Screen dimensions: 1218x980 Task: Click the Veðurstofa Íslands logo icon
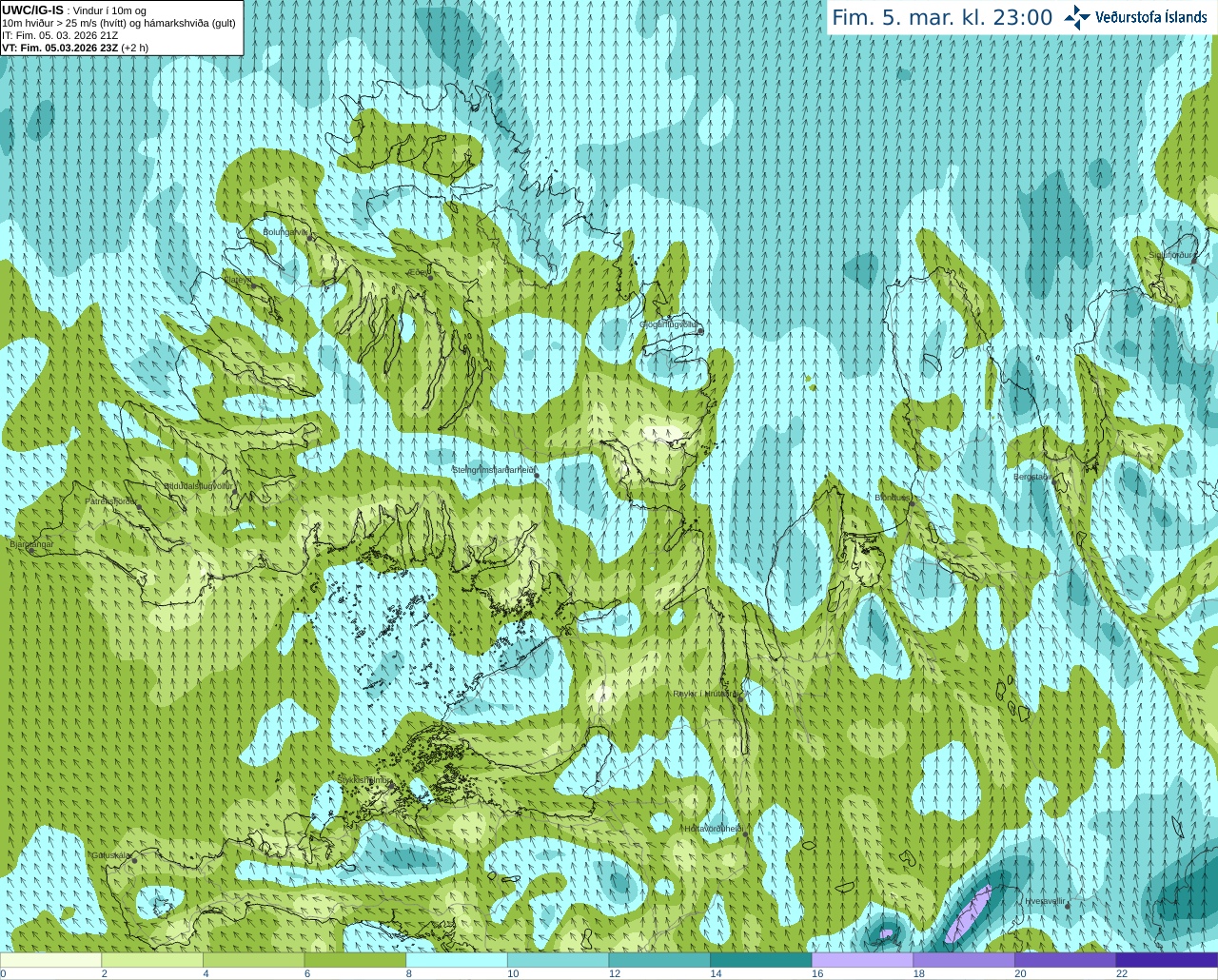(x=1077, y=17)
